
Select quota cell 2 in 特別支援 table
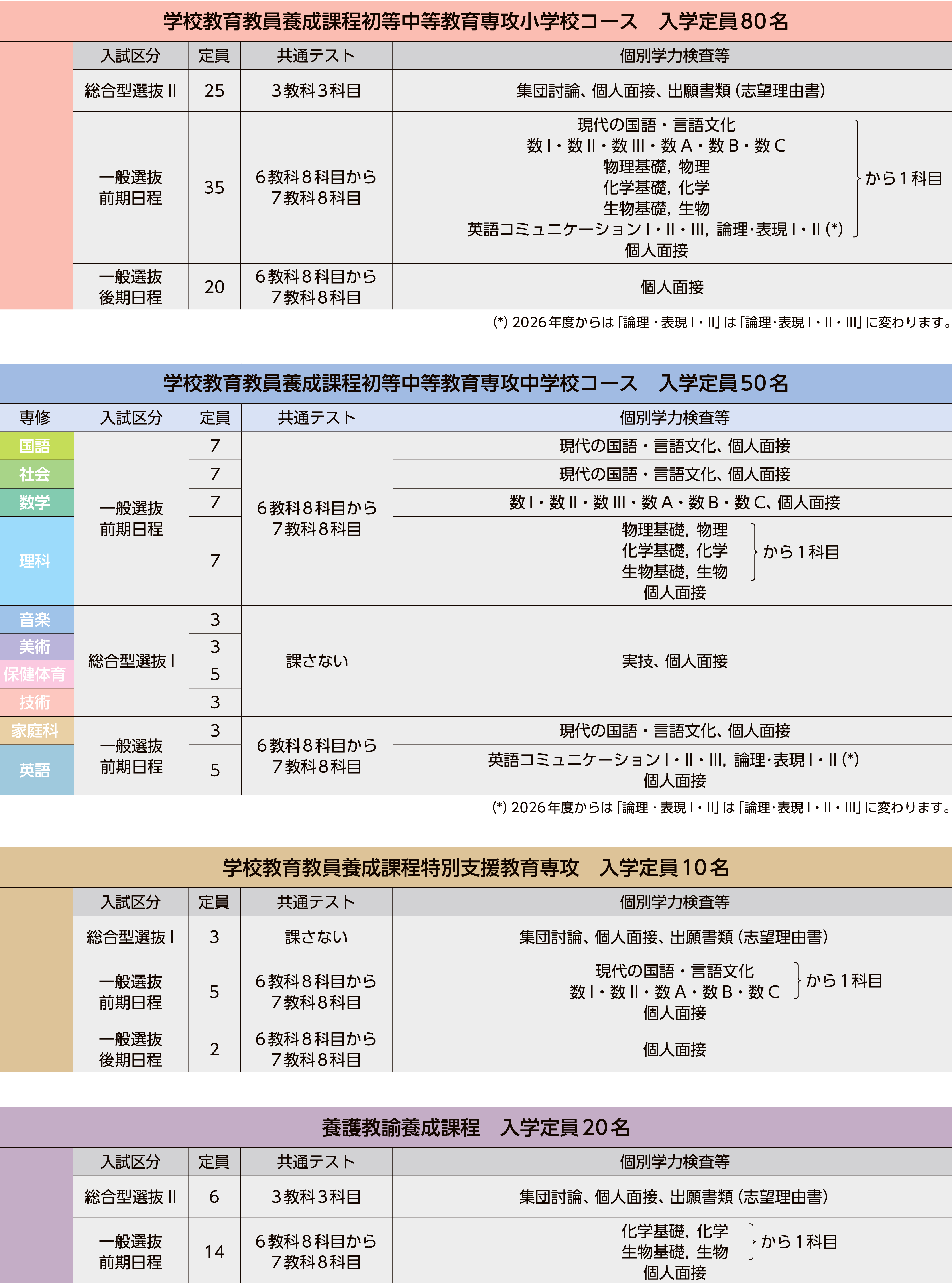tap(214, 1049)
